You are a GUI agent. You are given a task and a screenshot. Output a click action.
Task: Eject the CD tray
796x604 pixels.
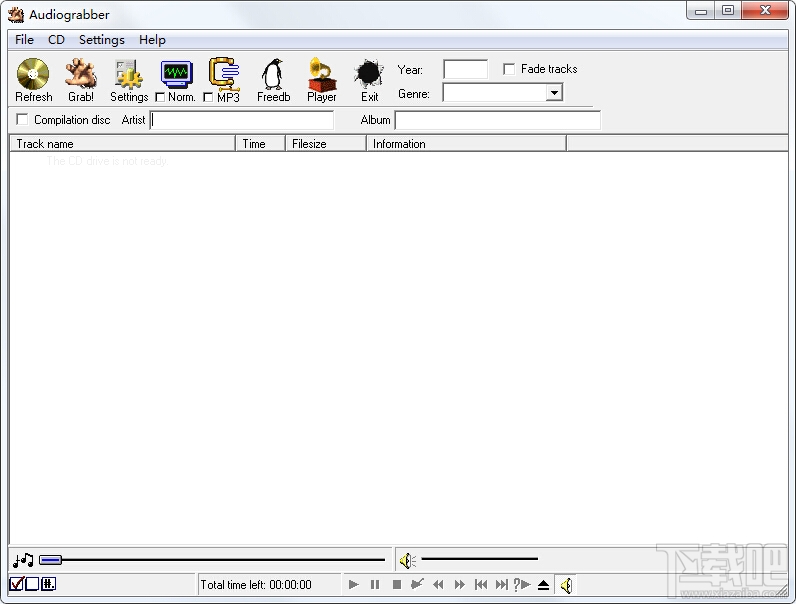tap(543, 585)
